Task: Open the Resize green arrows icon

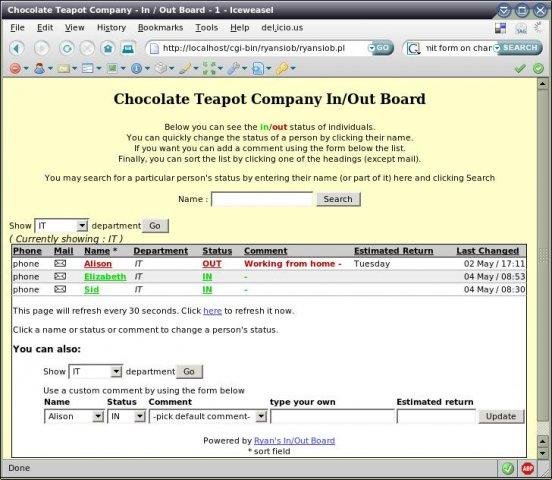Action: (x=209, y=68)
